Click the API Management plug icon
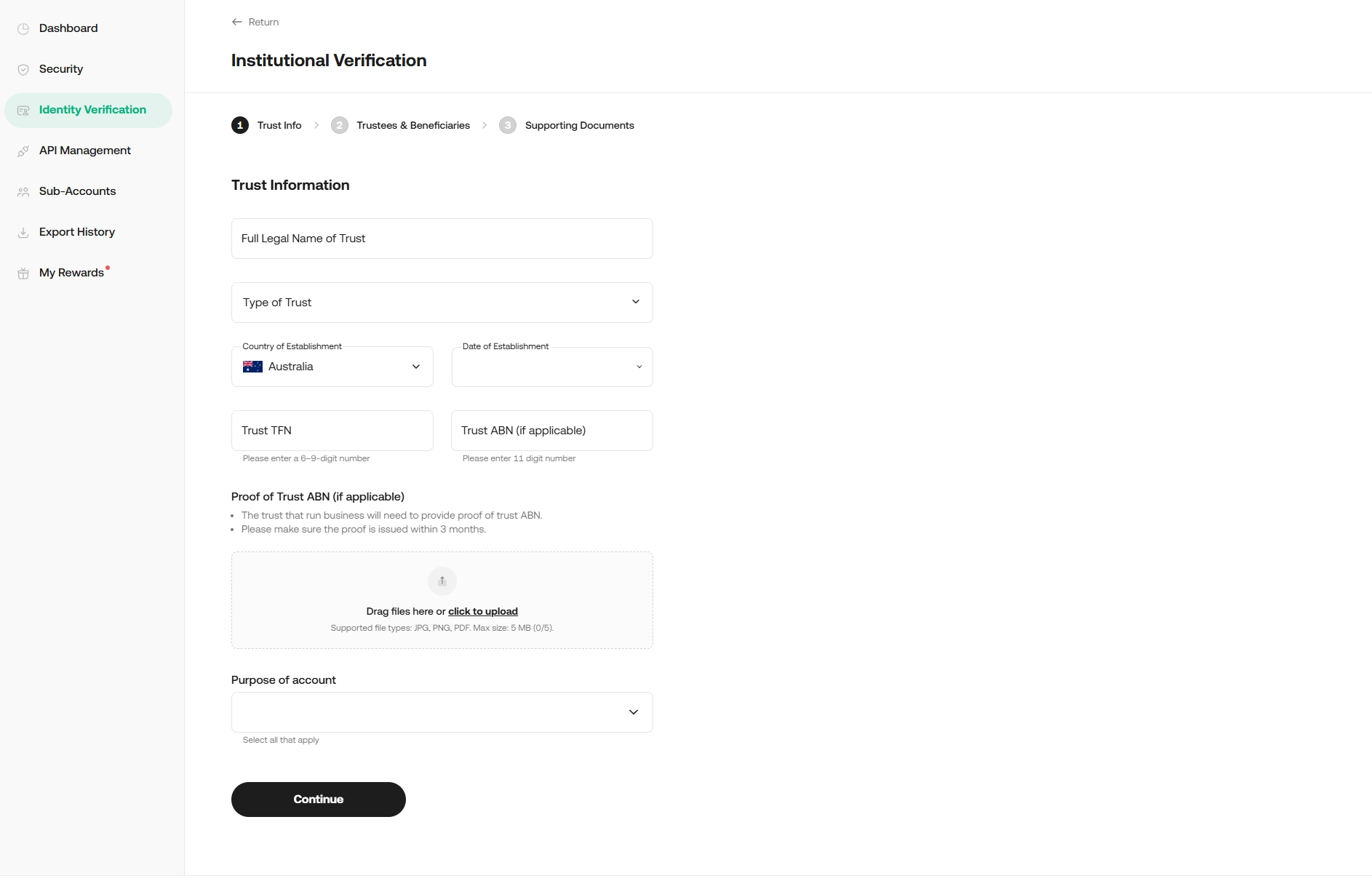Screen dimensions: 1372x889 [23, 151]
